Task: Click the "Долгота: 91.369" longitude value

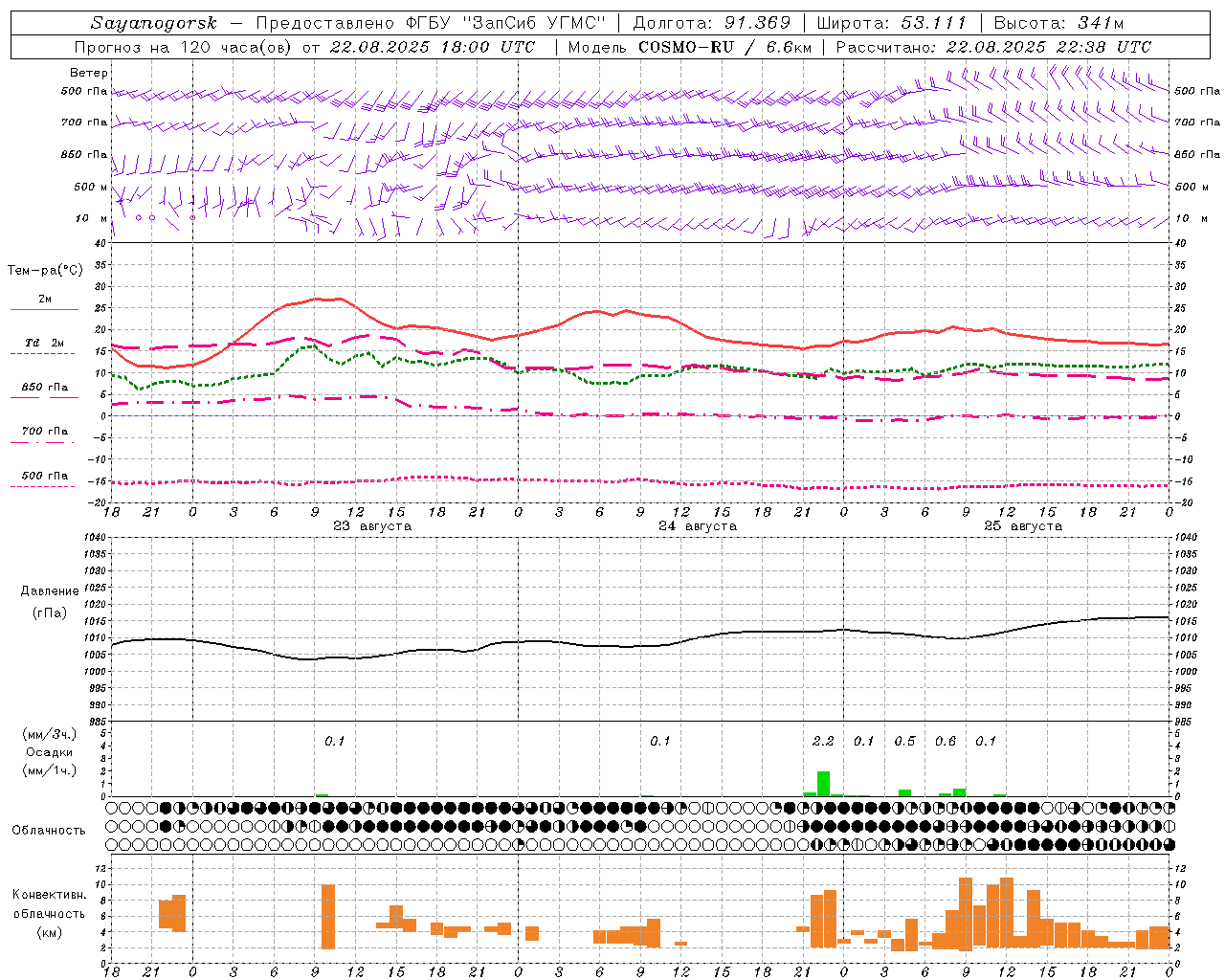Action: (712, 23)
